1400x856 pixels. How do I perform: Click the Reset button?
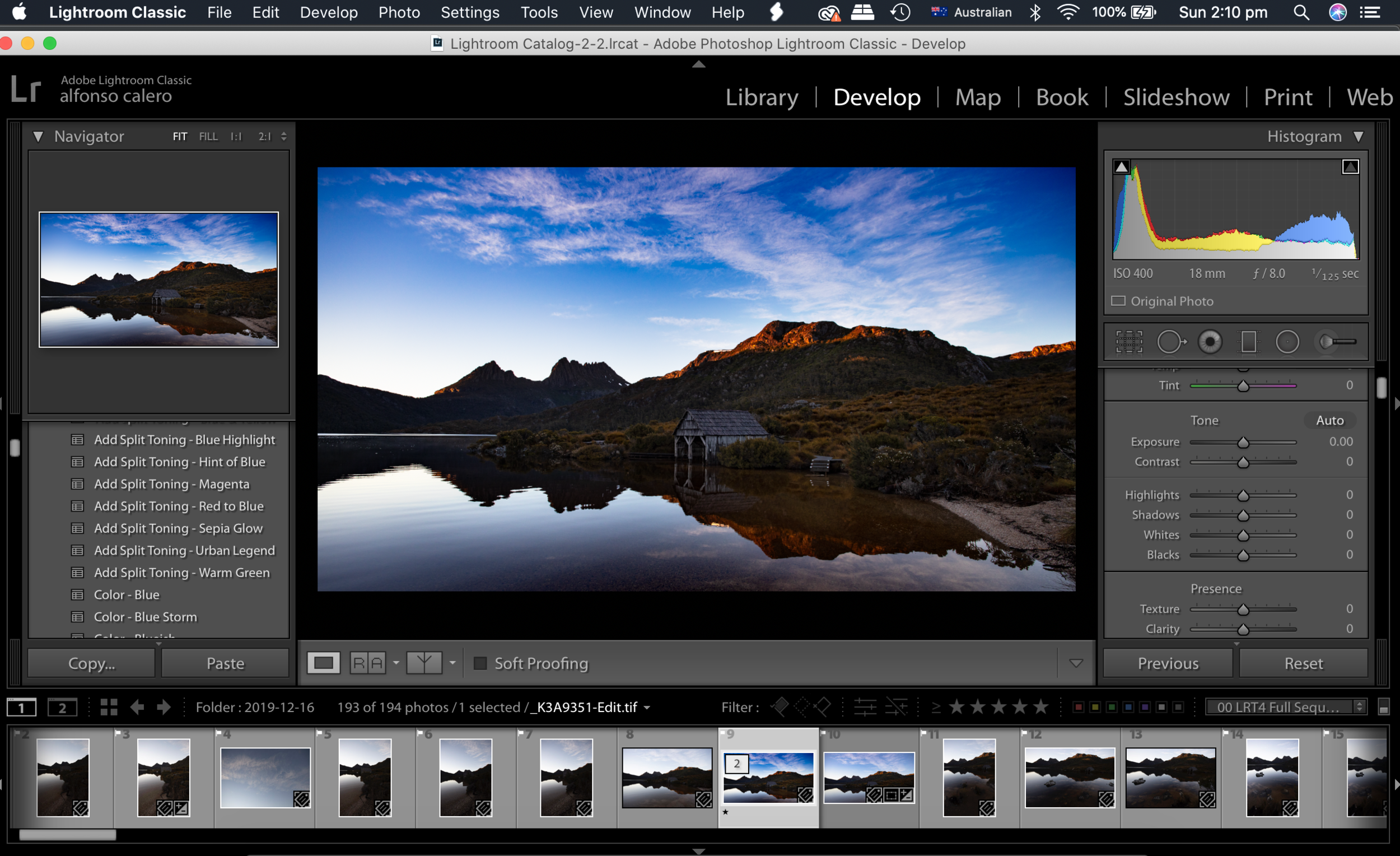[1303, 663]
